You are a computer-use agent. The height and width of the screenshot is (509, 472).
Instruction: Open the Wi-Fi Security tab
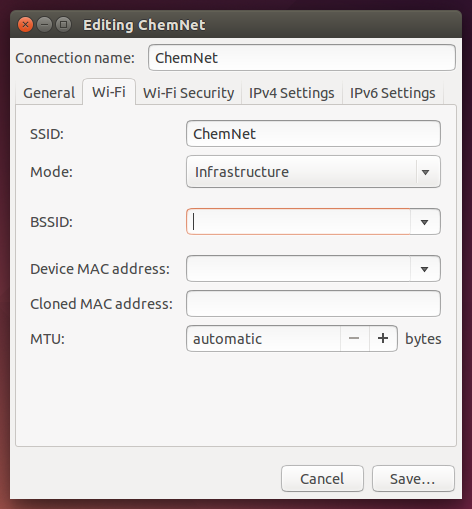188,93
